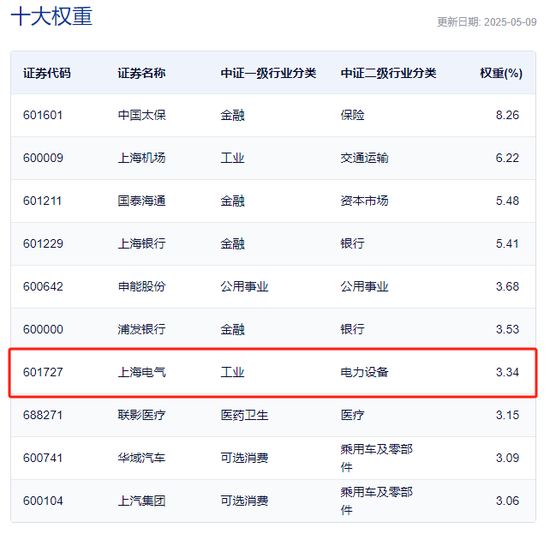Click the name 上海机场
The width and height of the screenshot is (550, 534).
(142, 158)
